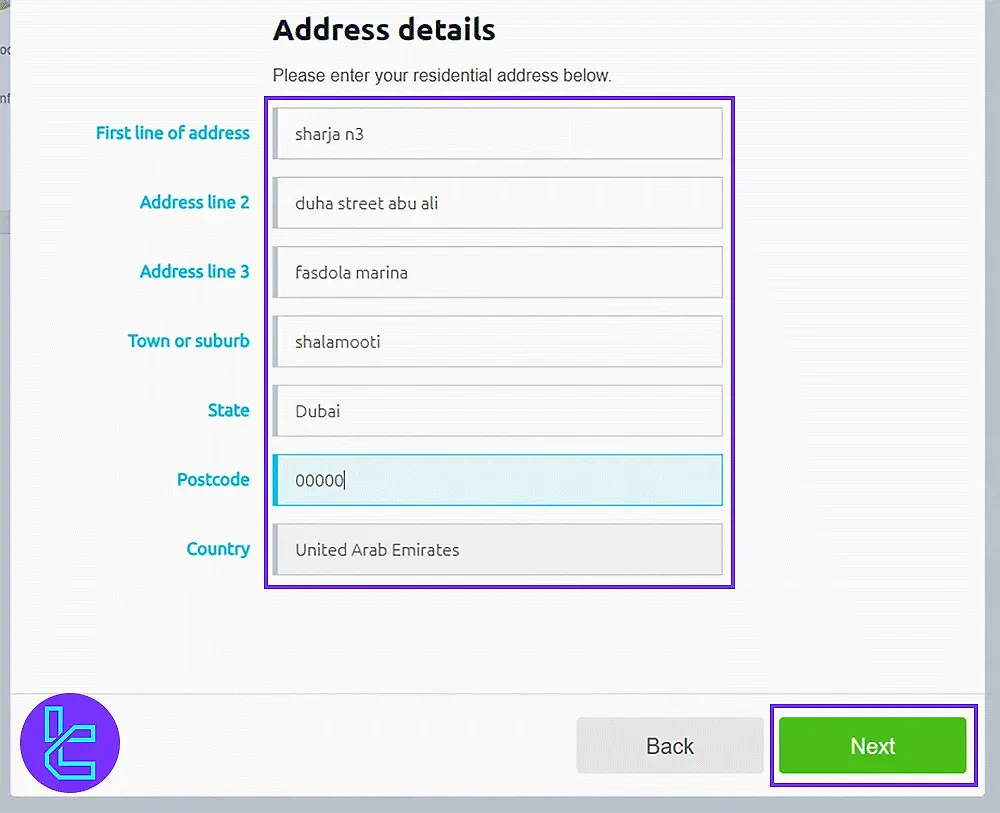
Task: Click the Town or suburb label
Action: 188,341
